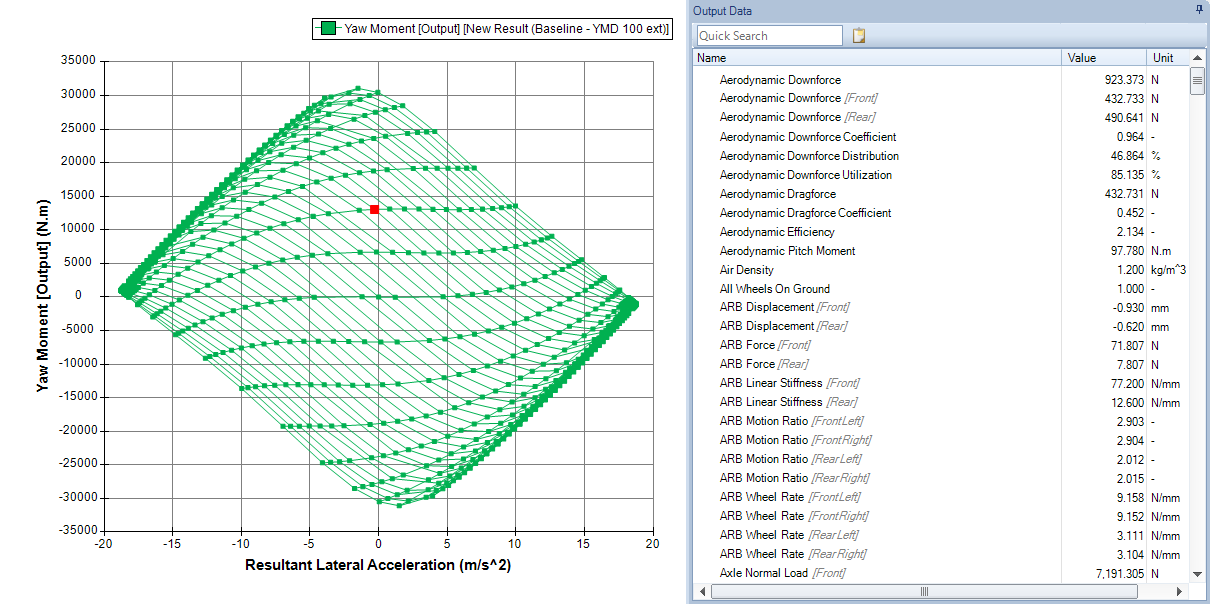Select the Aerodynamic Pitch Moment row

coord(941,251)
